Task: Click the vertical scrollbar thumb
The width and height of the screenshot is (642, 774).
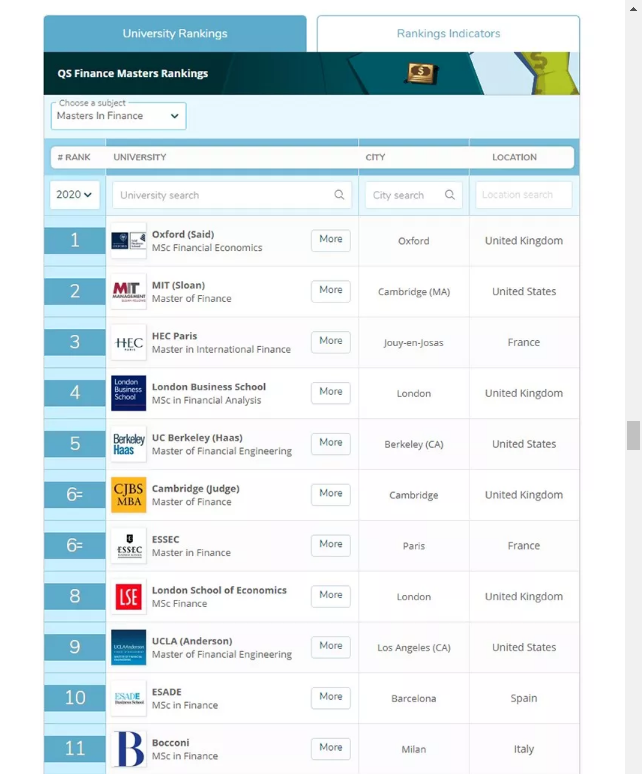Action: point(634,435)
